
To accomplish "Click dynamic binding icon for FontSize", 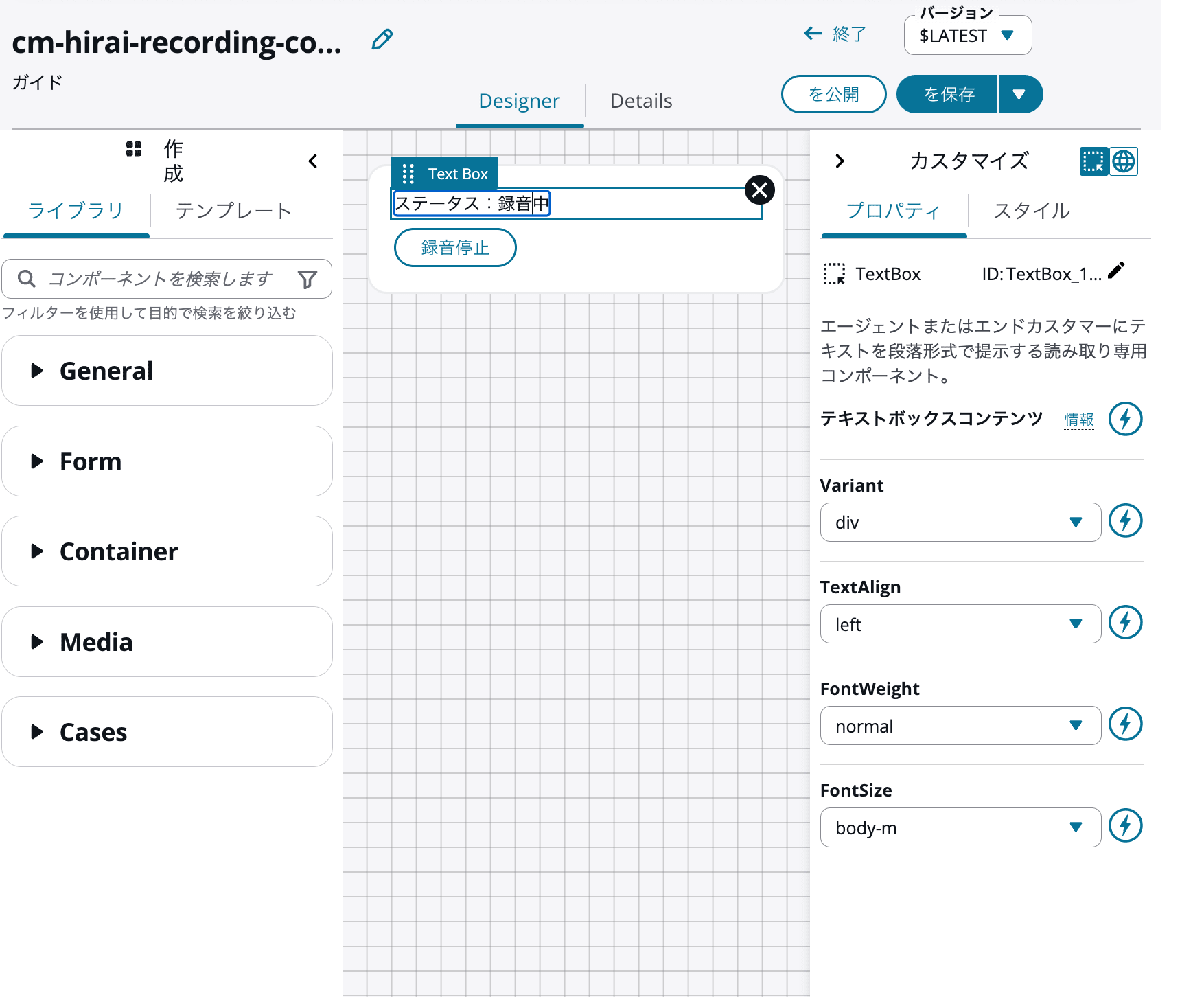I will 1126,825.
